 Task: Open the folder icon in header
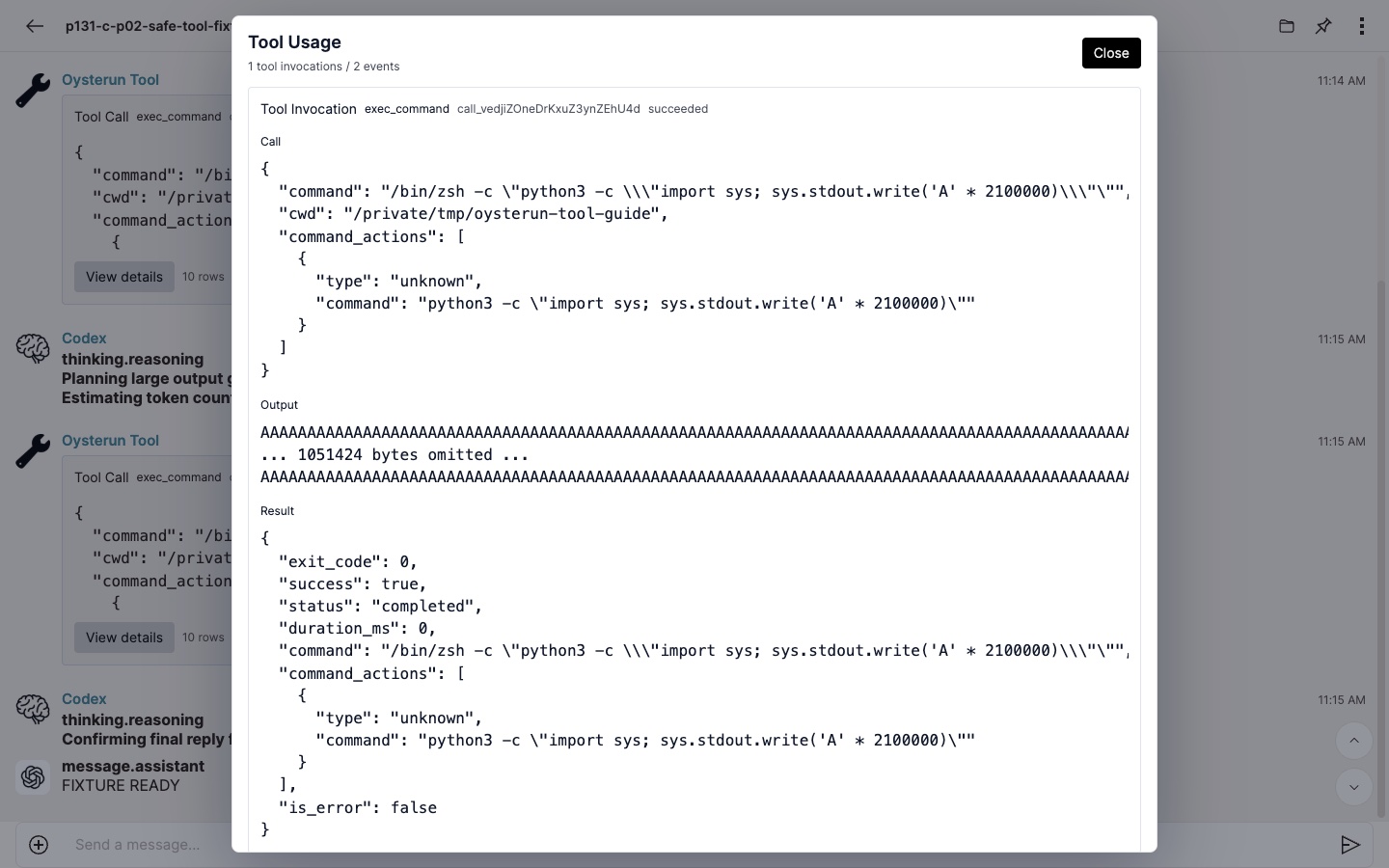pyautogui.click(x=1286, y=26)
